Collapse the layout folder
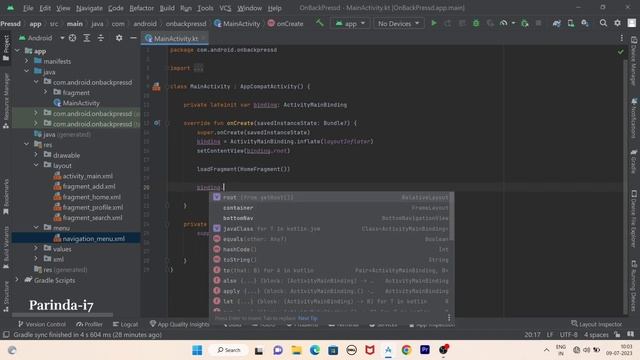This screenshot has width=640, height=360. click(x=36, y=165)
